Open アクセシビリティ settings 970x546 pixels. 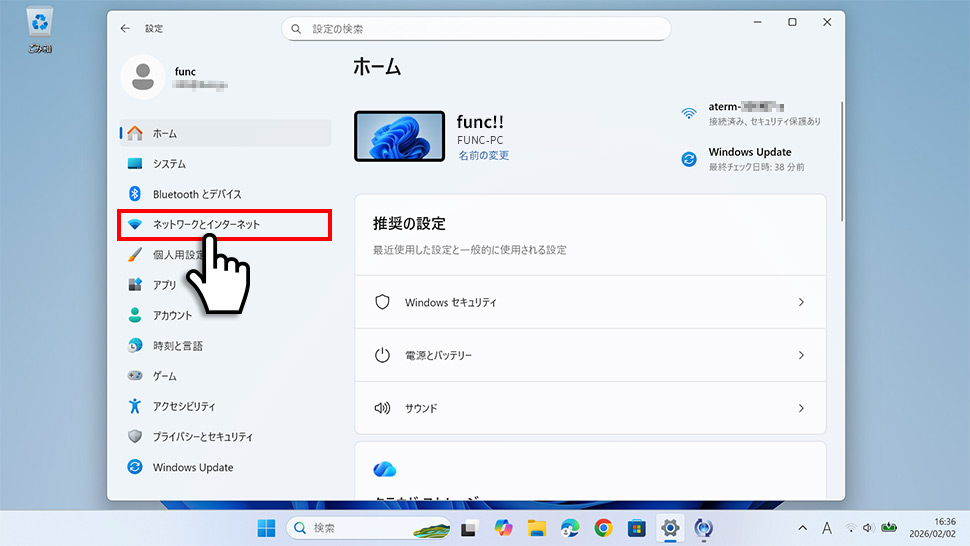(225, 406)
